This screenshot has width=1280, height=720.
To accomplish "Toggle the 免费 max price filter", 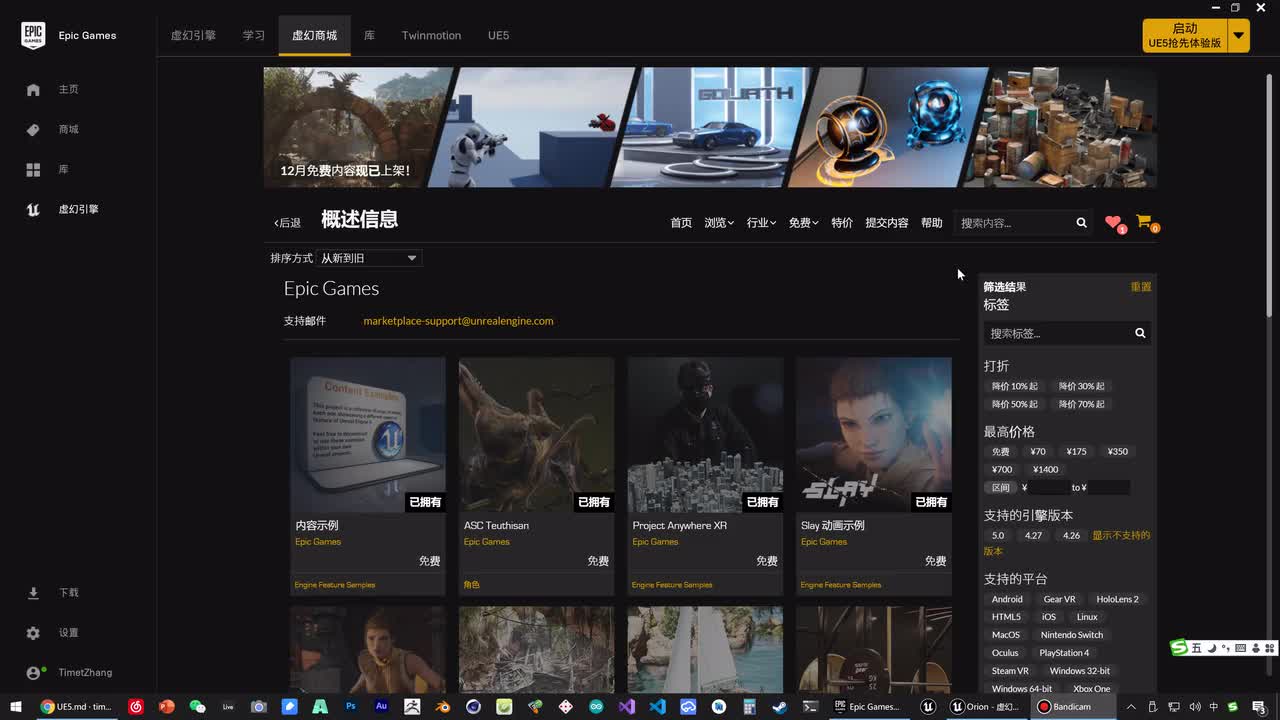I will pos(1000,452).
